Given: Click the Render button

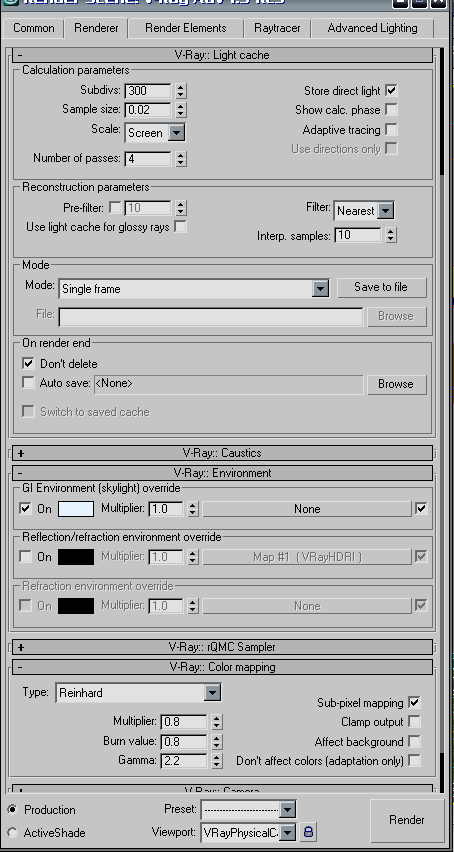Looking at the screenshot, I should (x=407, y=819).
